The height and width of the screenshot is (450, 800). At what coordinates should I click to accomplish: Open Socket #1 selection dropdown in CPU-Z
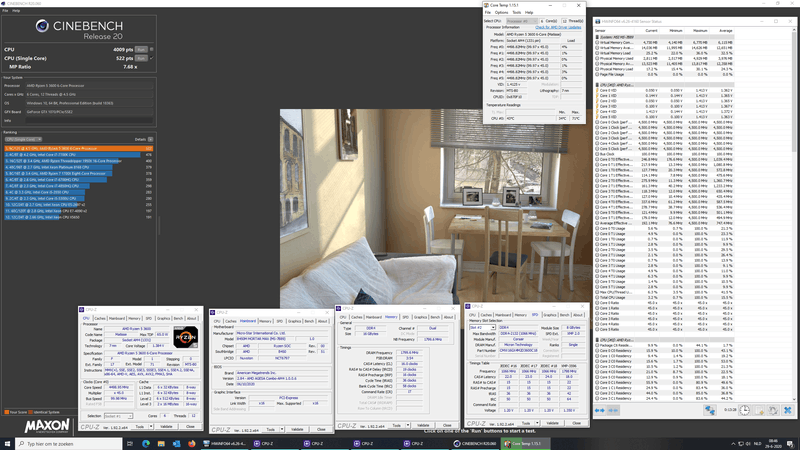pos(118,416)
